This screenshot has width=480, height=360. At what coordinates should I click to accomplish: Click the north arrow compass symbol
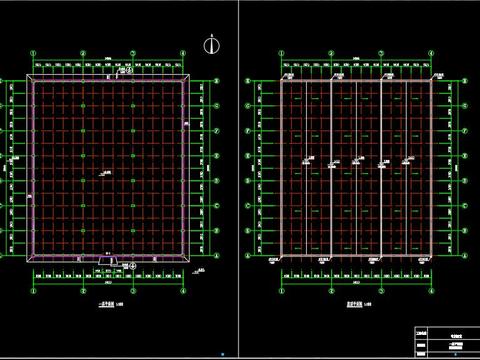pyautogui.click(x=212, y=44)
